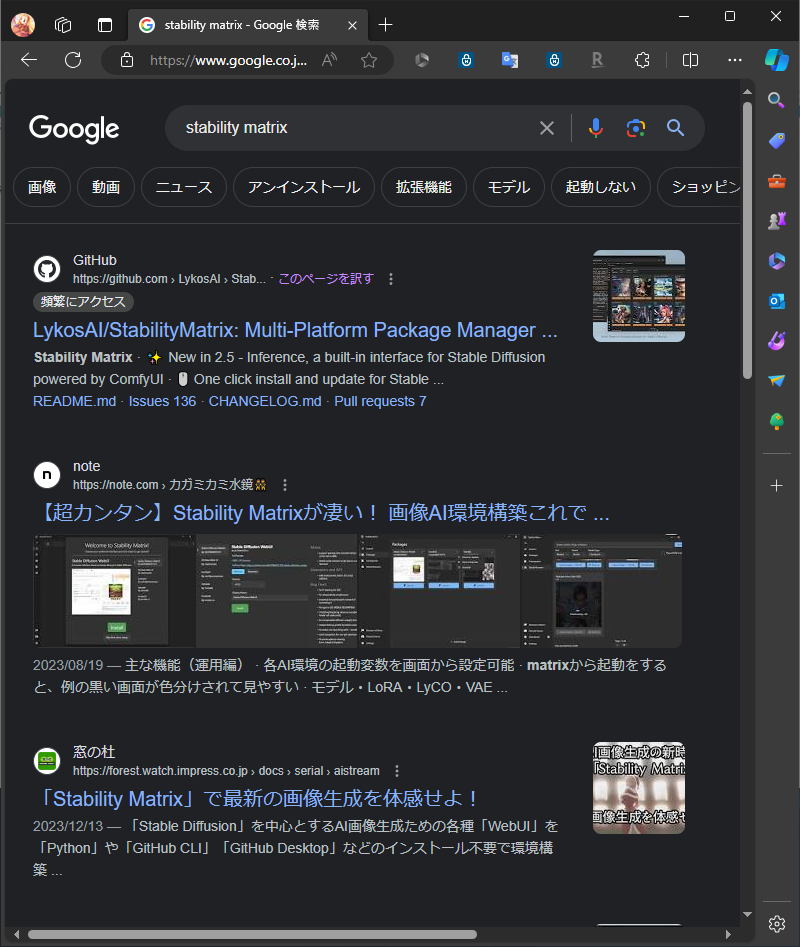Open Microsoft 365 sidebar icon
The image size is (800, 947).
pos(776,260)
